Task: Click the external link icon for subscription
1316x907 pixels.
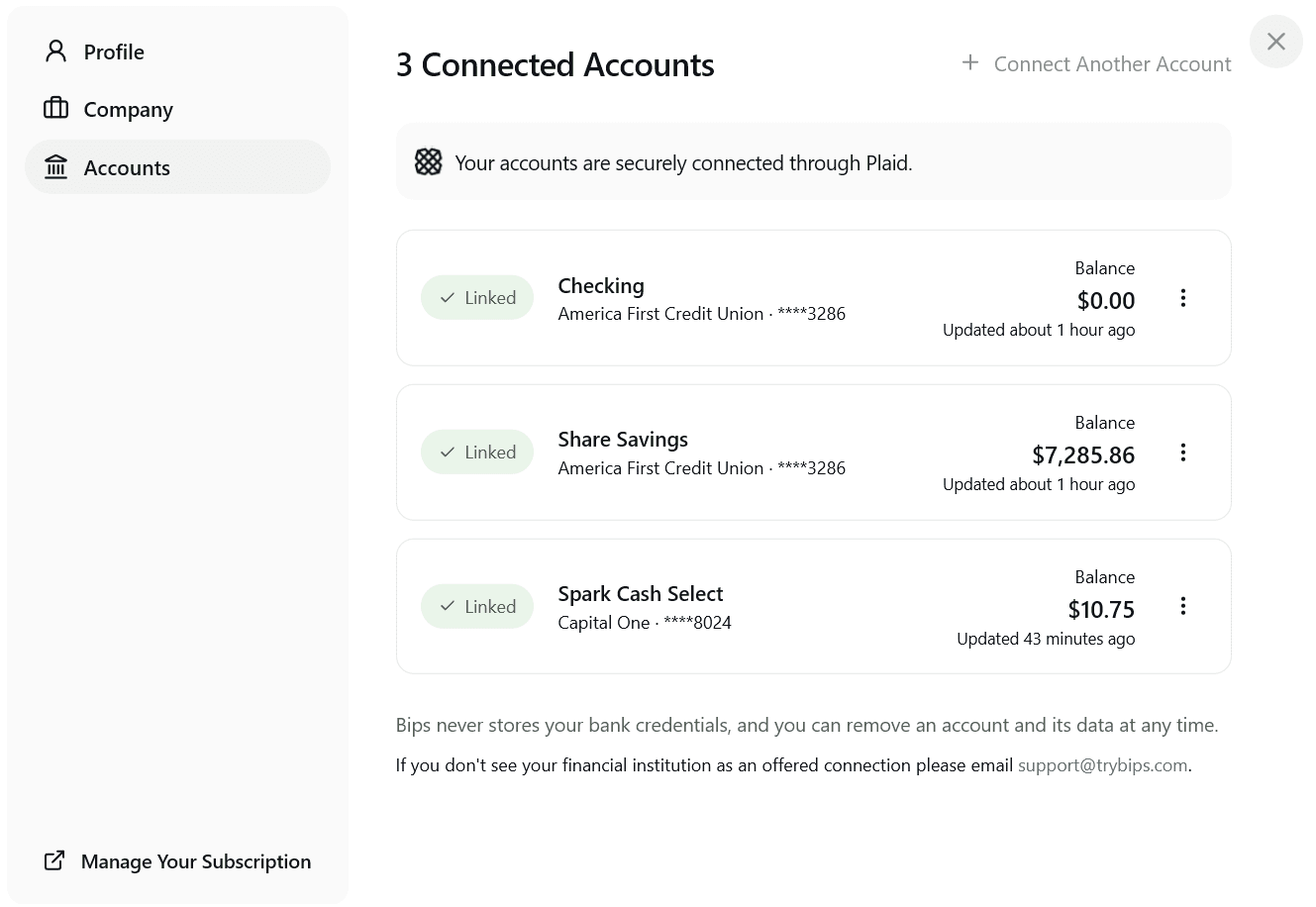Action: (54, 860)
